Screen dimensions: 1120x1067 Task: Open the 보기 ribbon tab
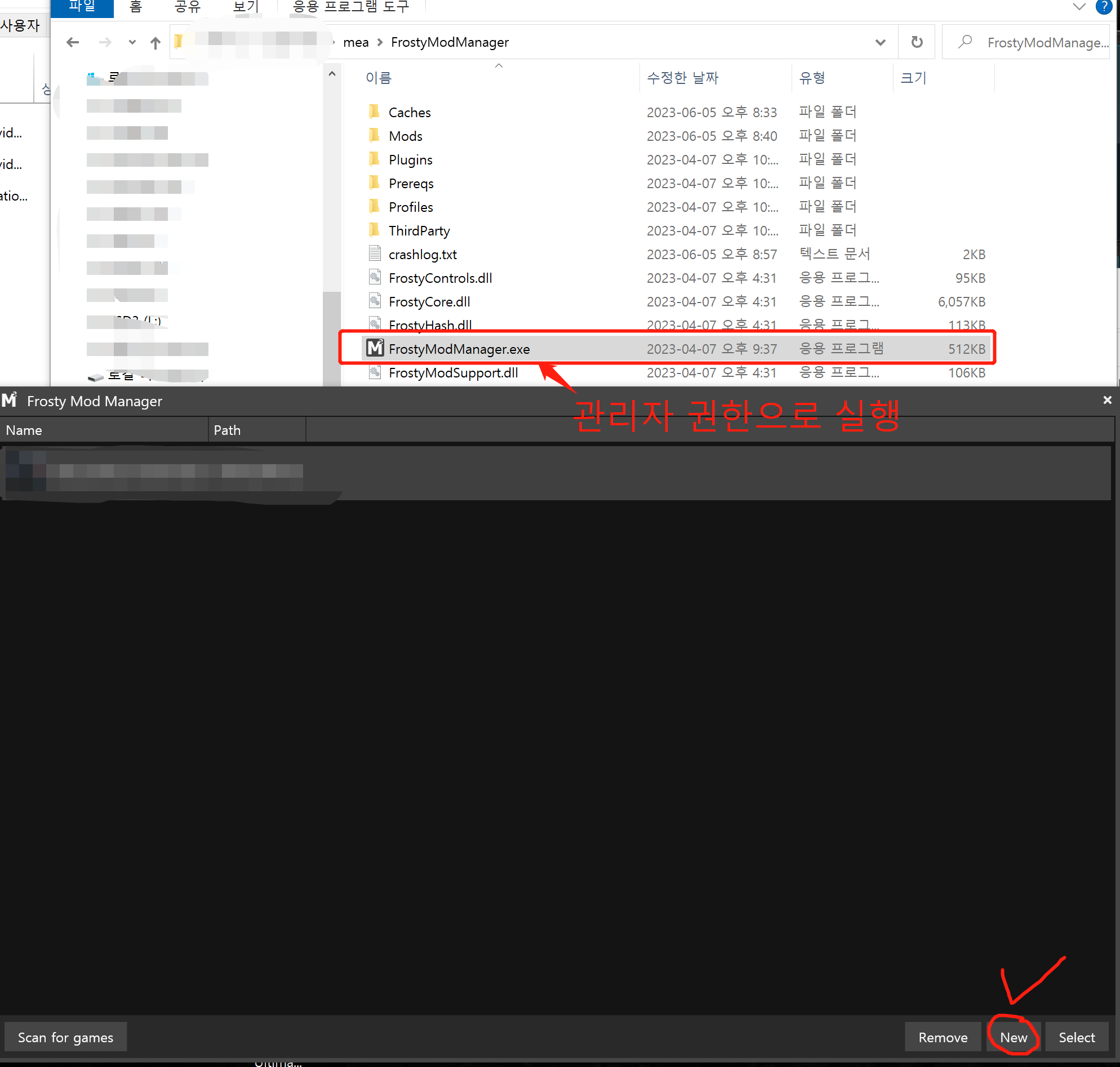pyautogui.click(x=246, y=7)
